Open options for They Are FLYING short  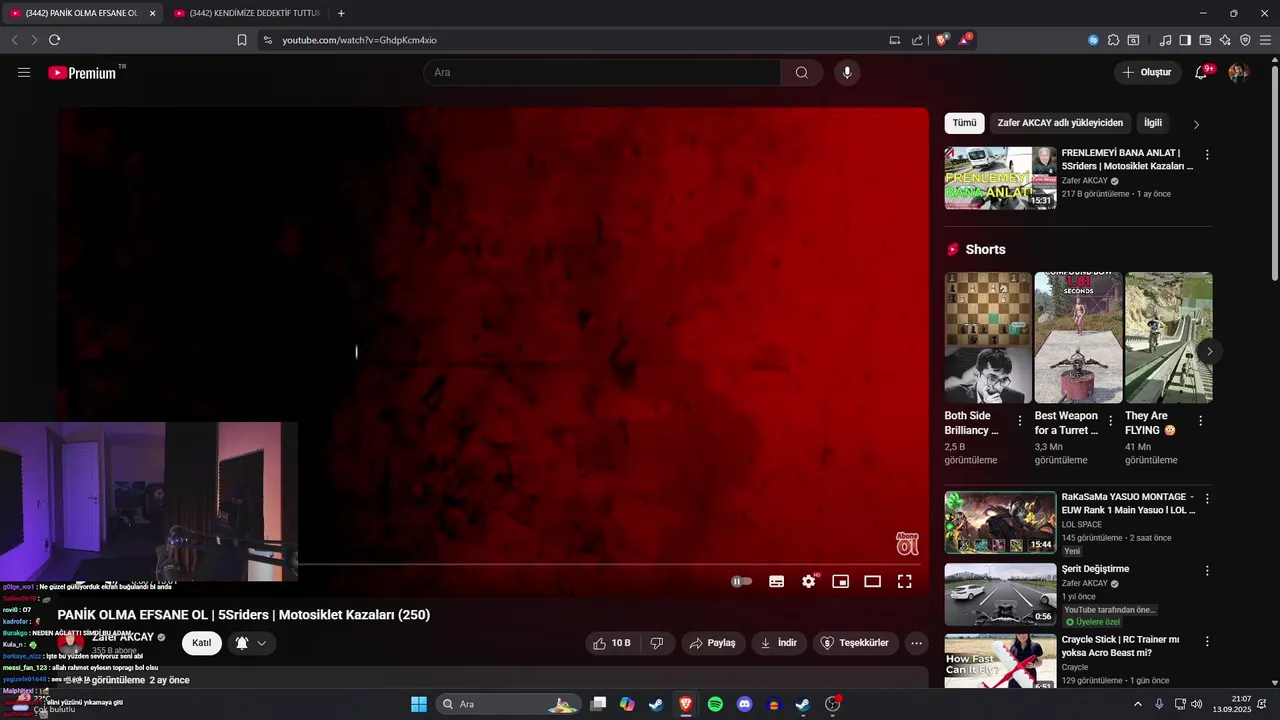click(1201, 421)
